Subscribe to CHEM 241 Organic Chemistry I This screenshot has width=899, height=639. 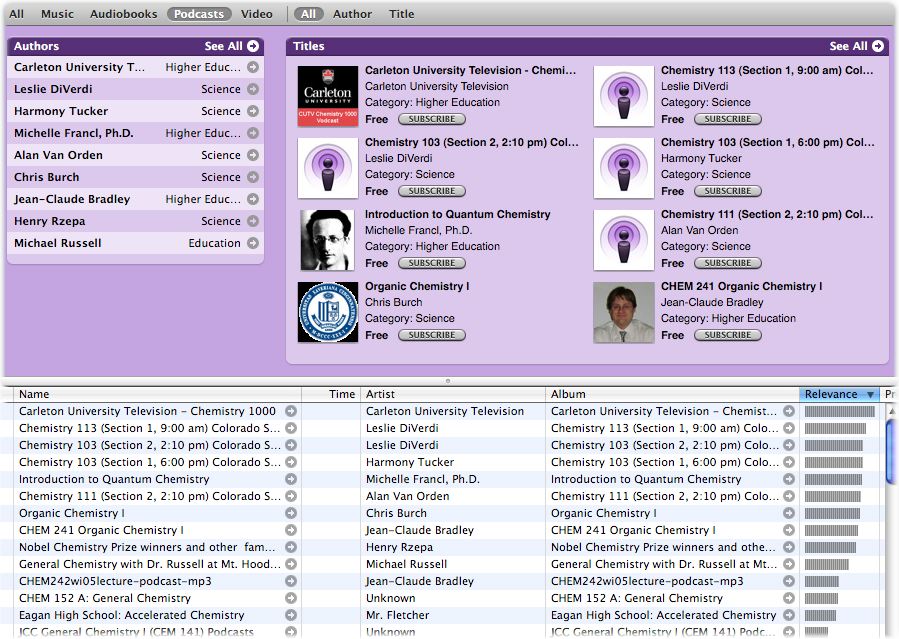tap(728, 335)
